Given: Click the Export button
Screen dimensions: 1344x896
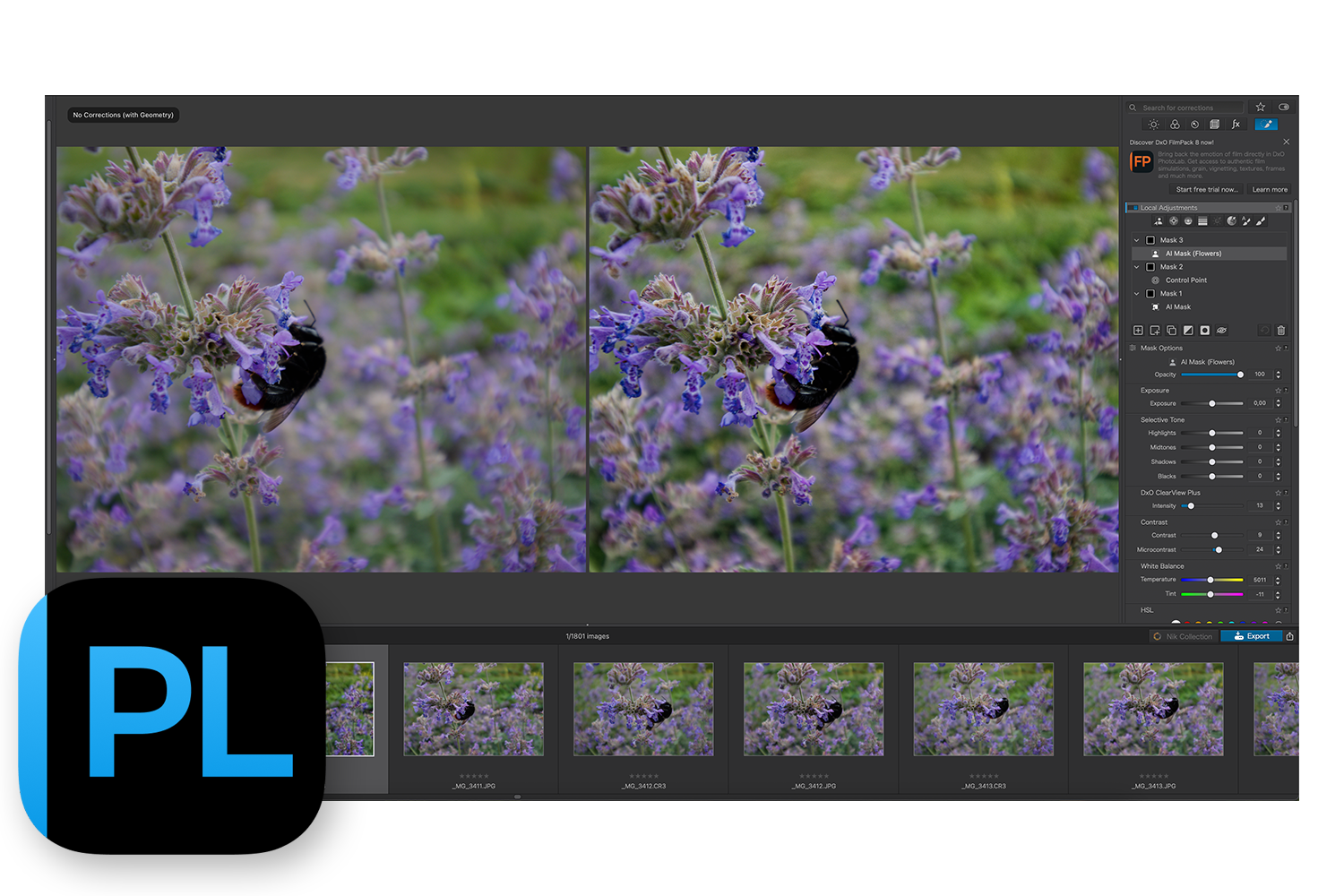Looking at the screenshot, I should click(1251, 636).
